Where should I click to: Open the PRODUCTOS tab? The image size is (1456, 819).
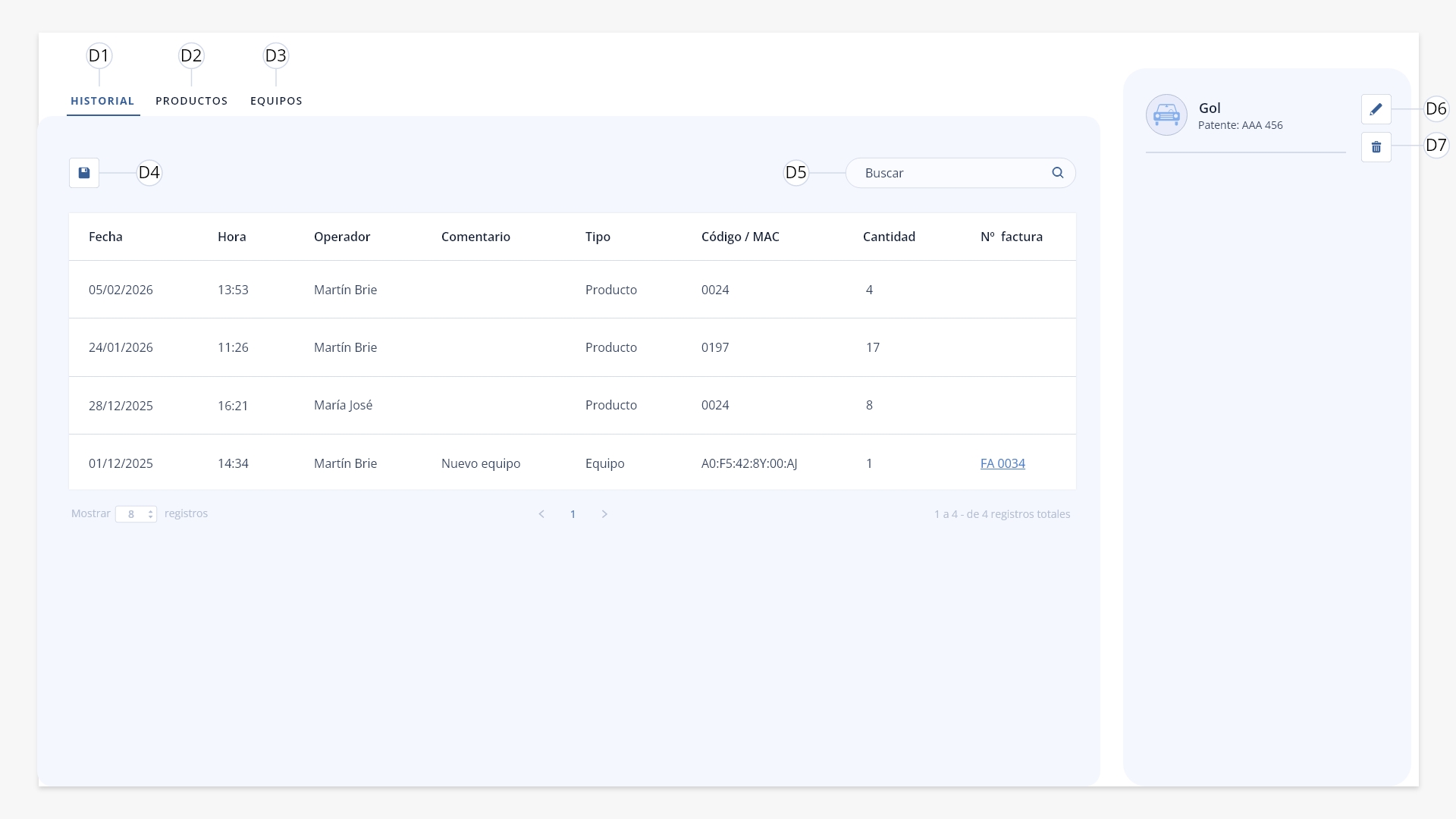(192, 101)
